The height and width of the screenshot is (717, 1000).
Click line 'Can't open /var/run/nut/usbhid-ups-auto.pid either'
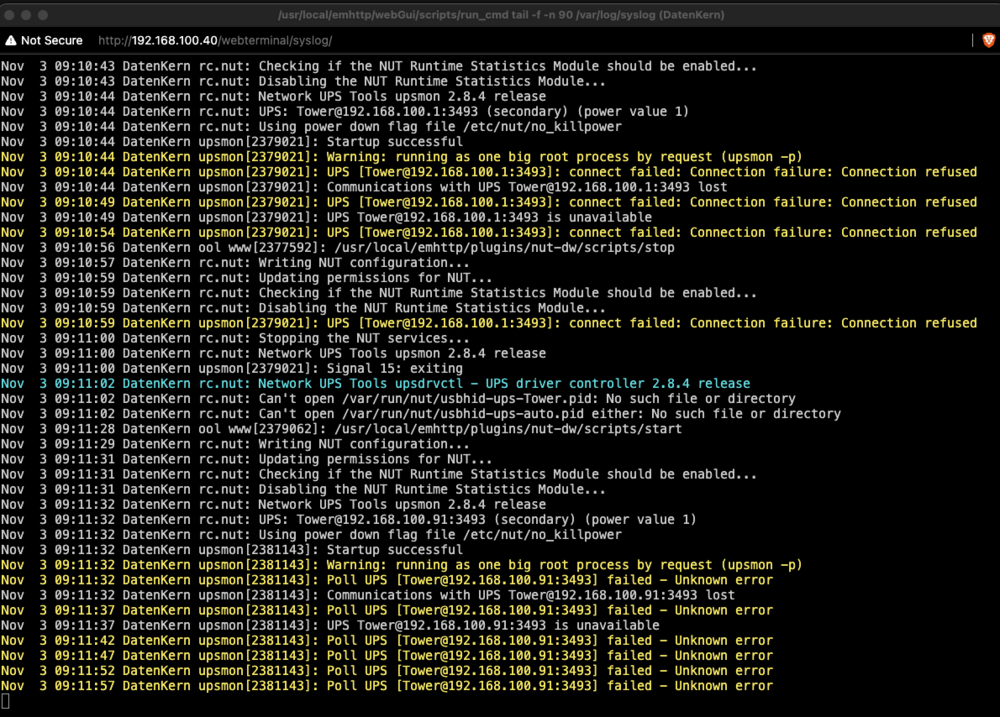(x=421, y=414)
